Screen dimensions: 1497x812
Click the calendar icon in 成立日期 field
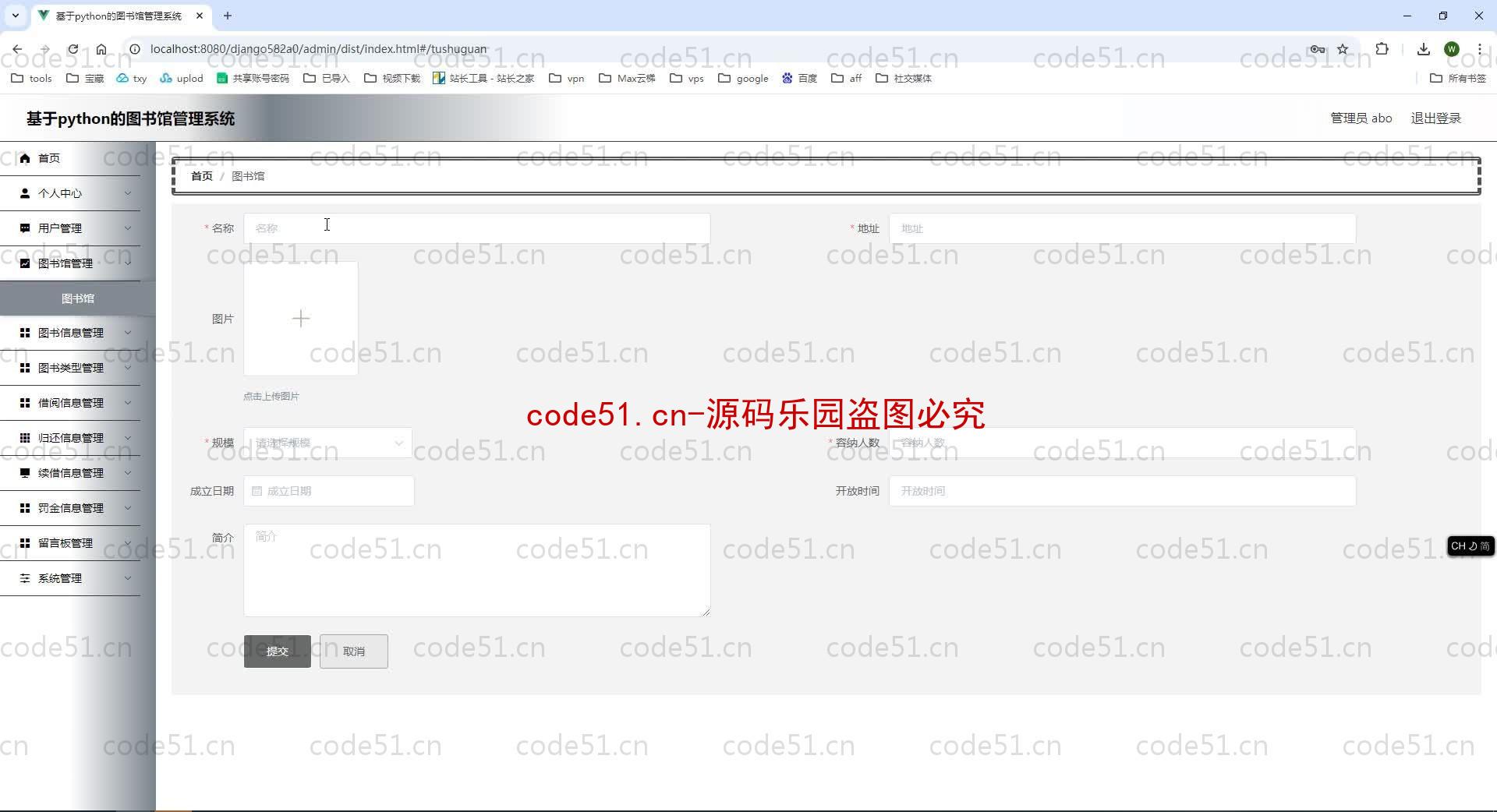coord(257,491)
